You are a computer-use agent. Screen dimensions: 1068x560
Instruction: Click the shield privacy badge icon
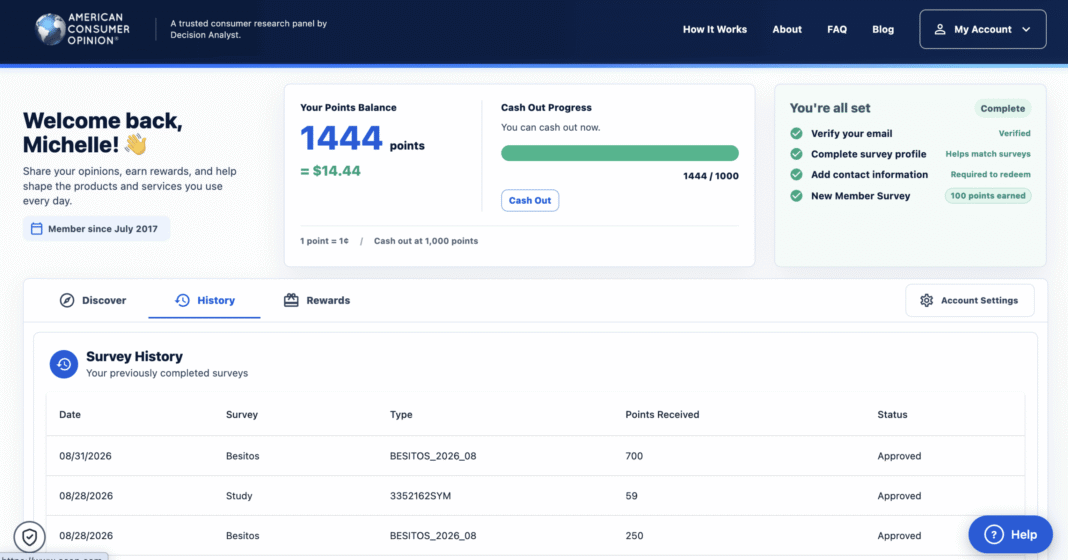tap(29, 538)
